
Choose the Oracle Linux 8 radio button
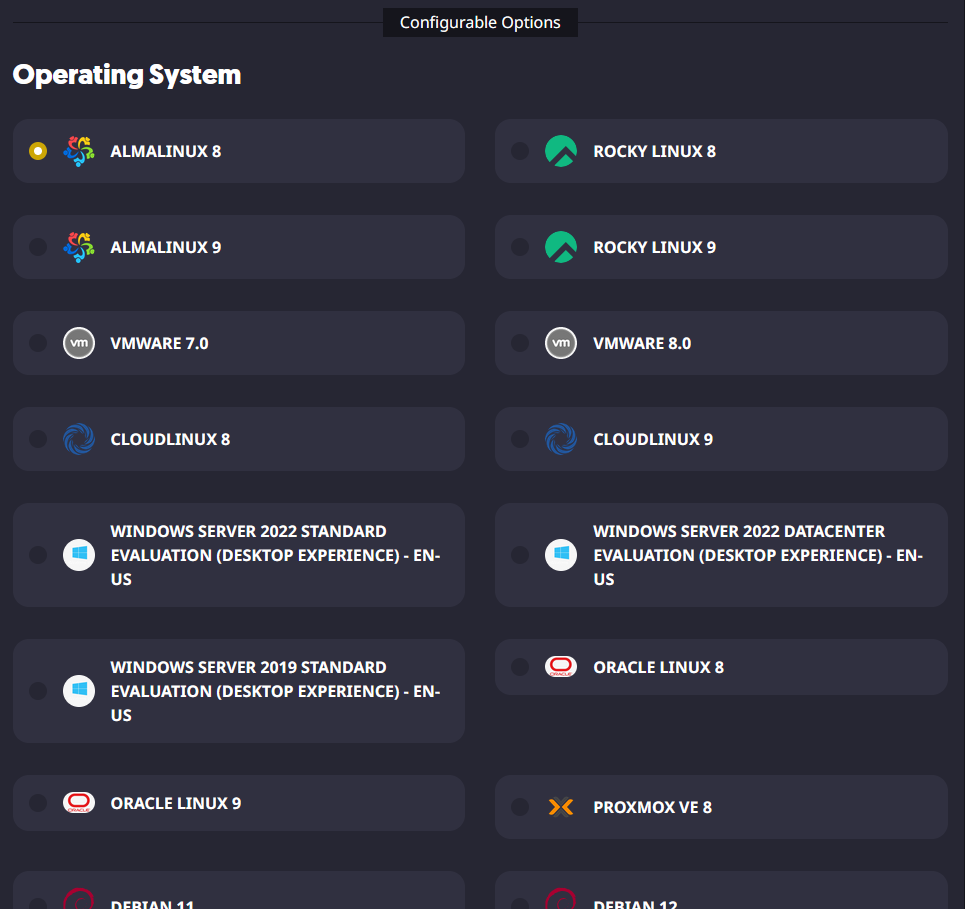520,667
